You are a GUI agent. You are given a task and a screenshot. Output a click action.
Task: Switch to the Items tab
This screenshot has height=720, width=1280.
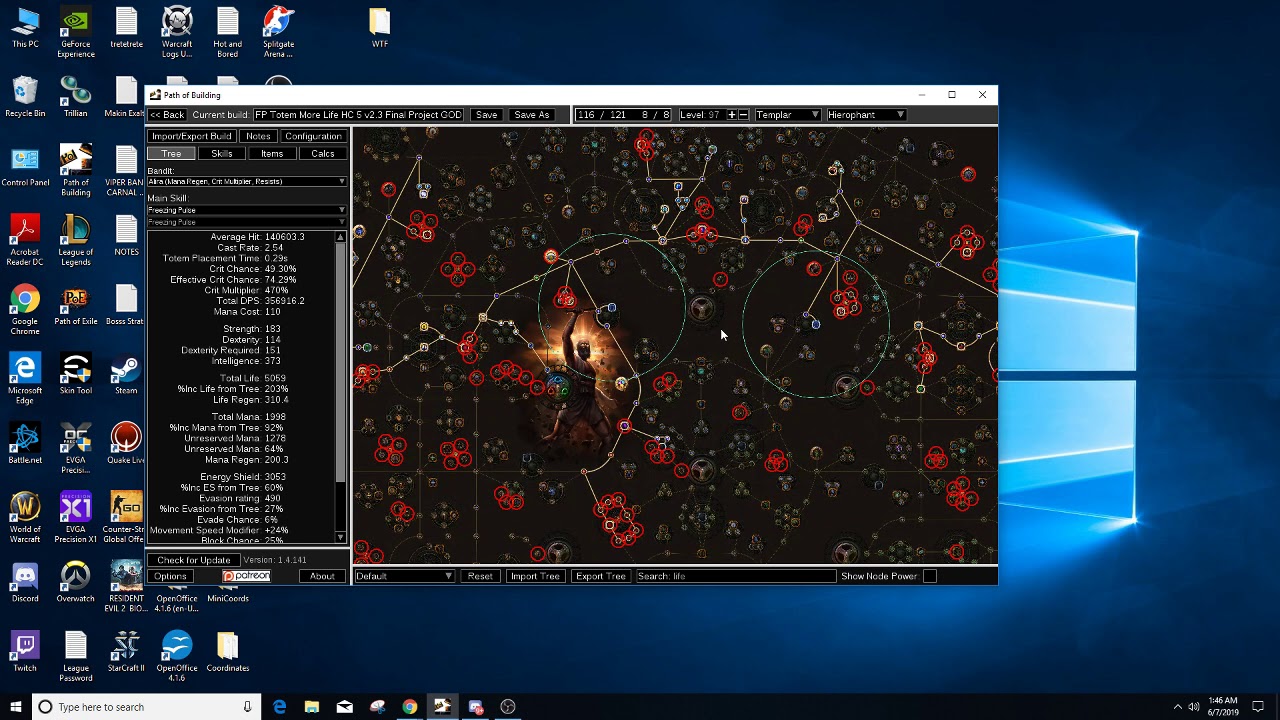click(x=272, y=154)
